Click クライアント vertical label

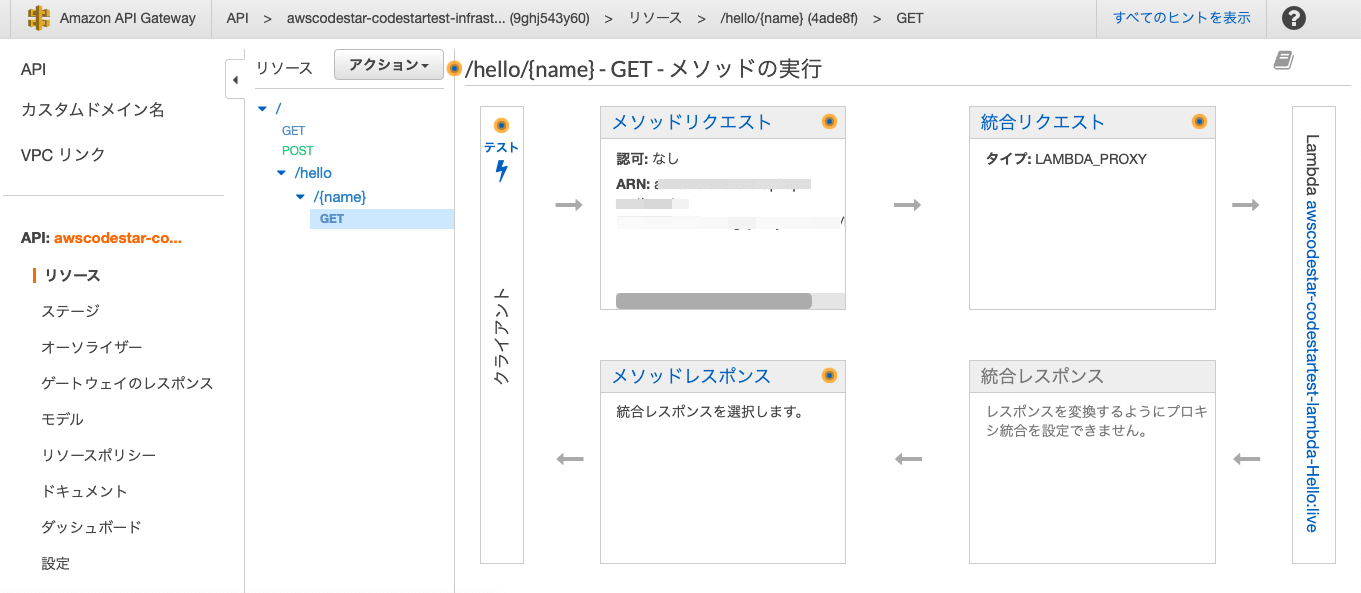click(502, 337)
